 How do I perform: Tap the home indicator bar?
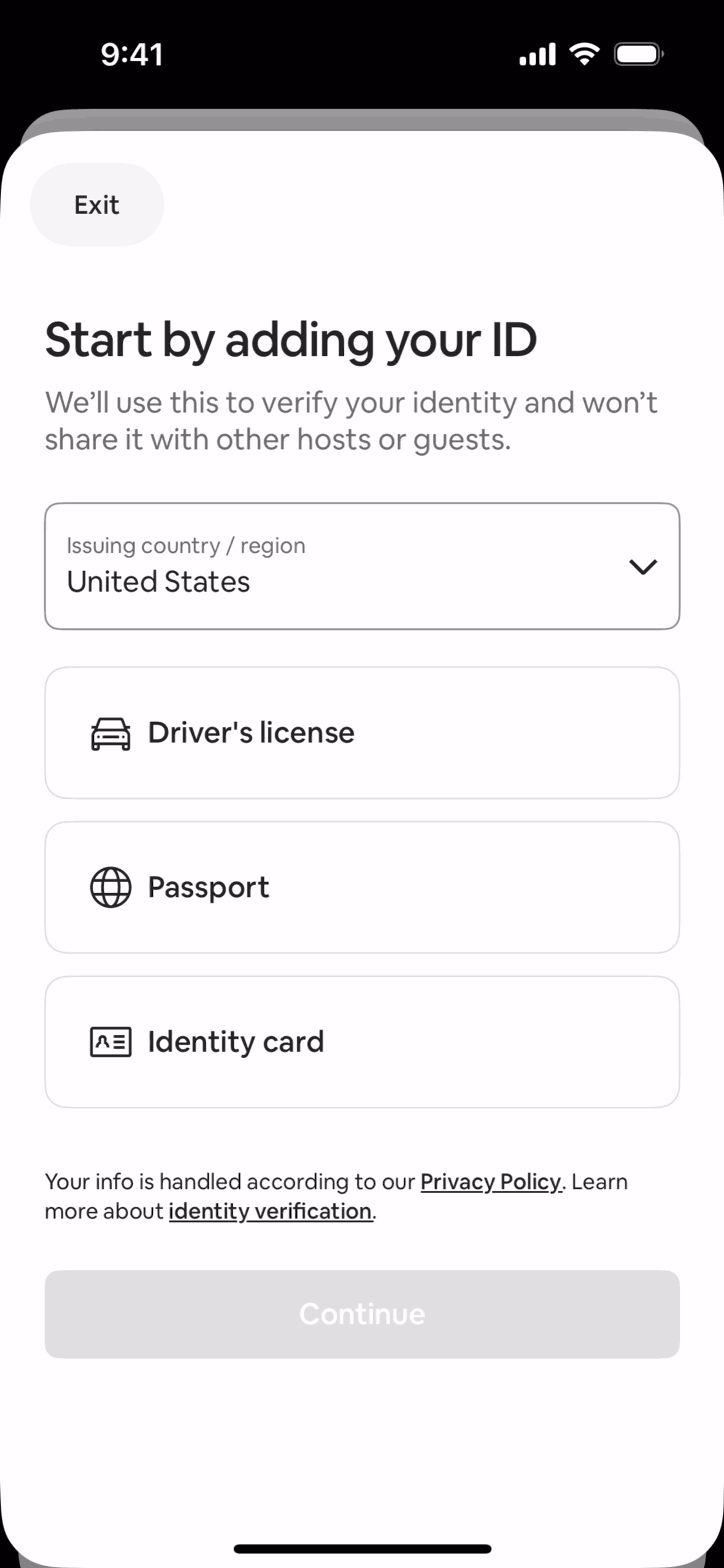pyautogui.click(x=362, y=1549)
